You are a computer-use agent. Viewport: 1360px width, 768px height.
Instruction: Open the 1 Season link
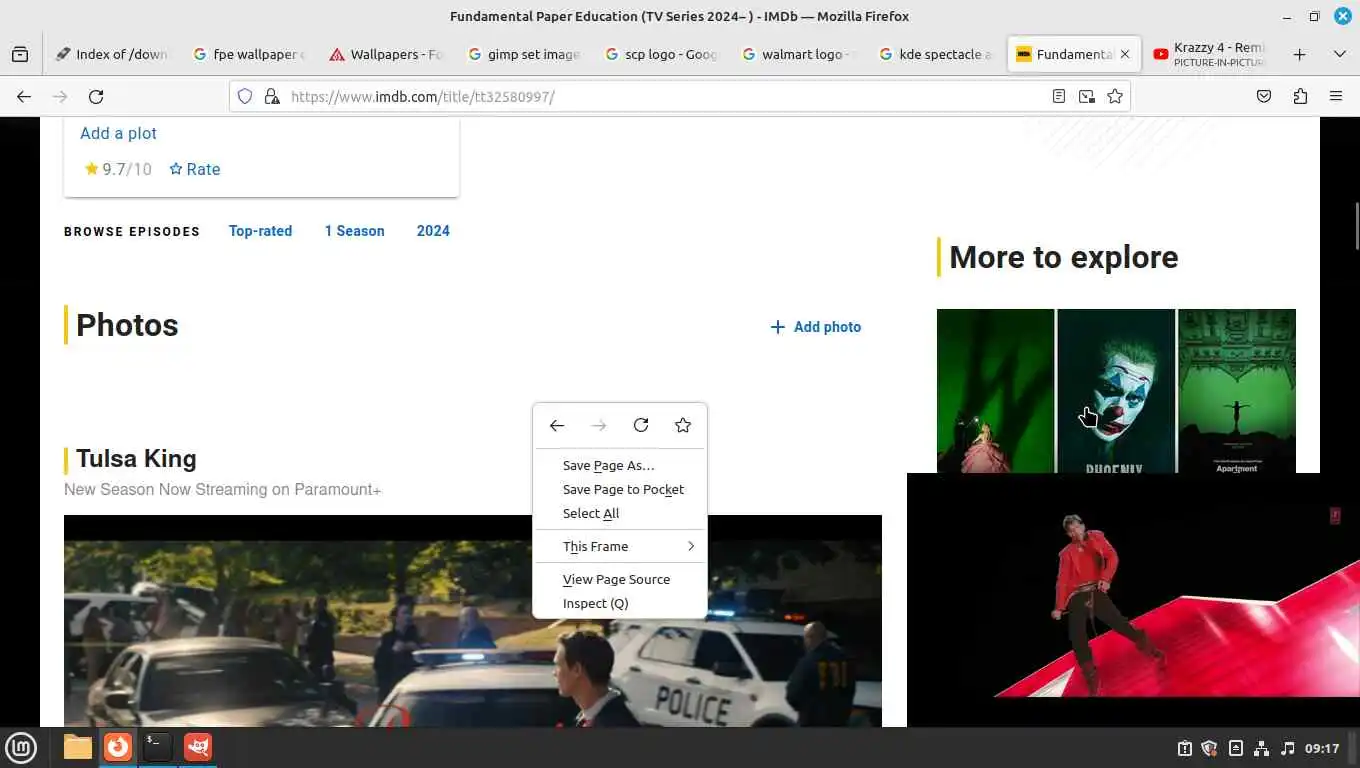(354, 231)
